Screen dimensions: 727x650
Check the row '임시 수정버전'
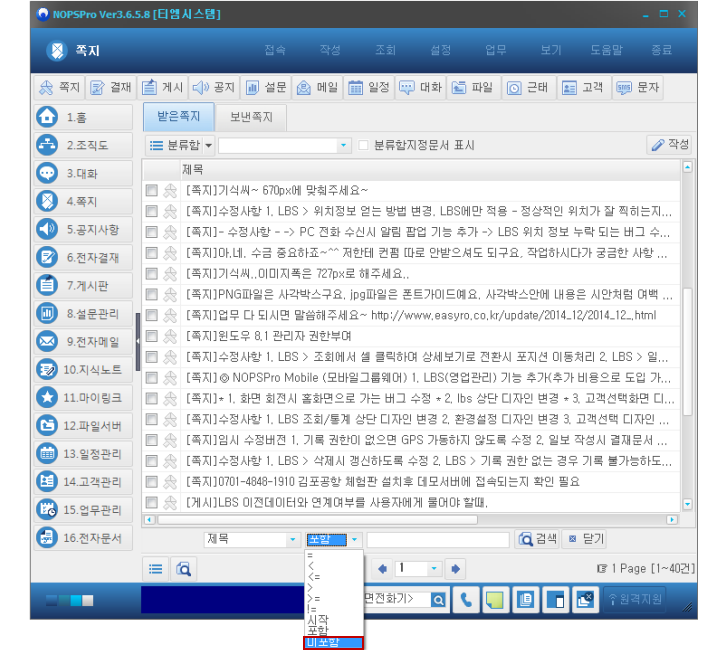[152, 440]
